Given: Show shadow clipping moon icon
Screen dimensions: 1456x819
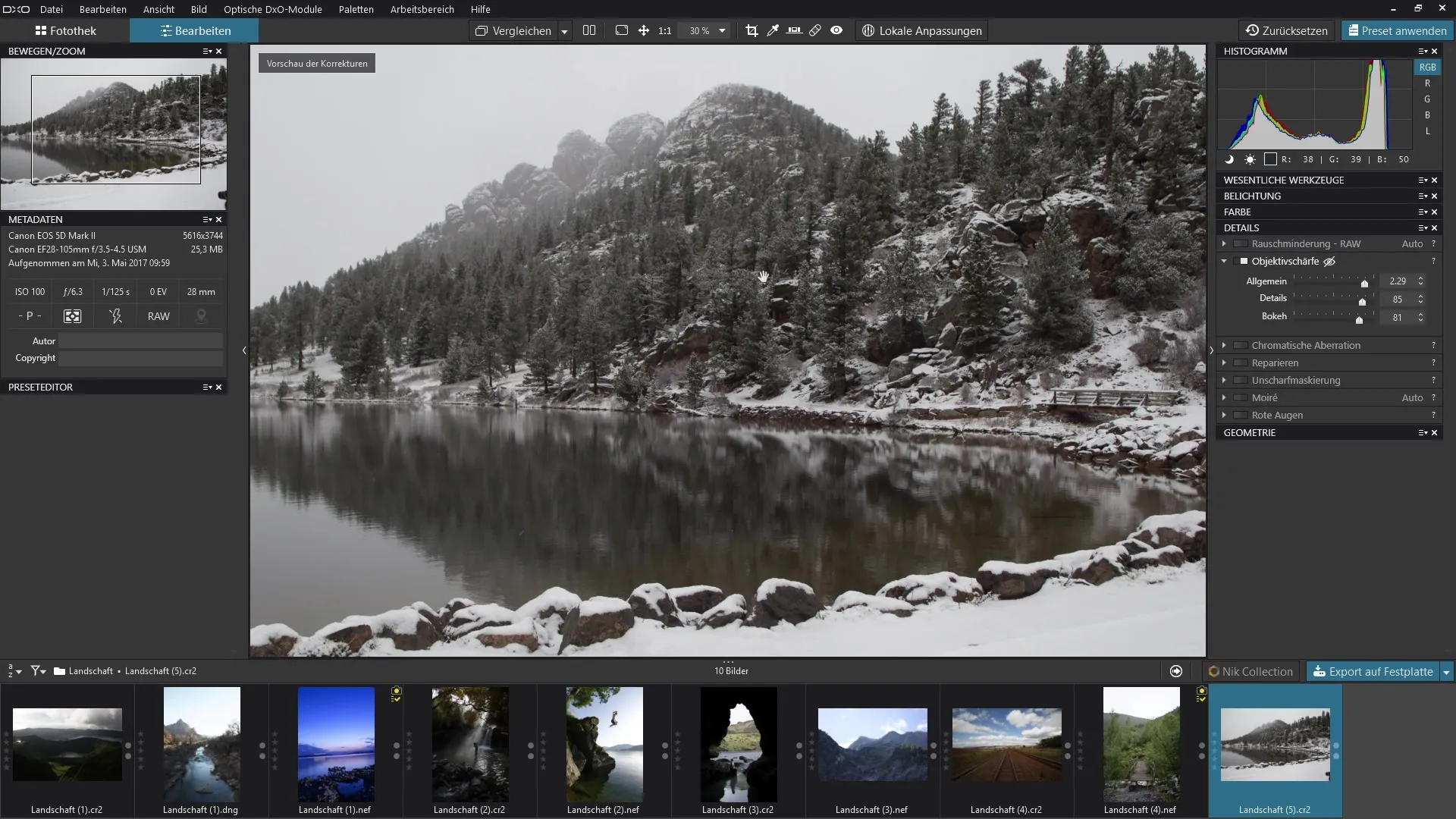Looking at the screenshot, I should tap(1229, 159).
